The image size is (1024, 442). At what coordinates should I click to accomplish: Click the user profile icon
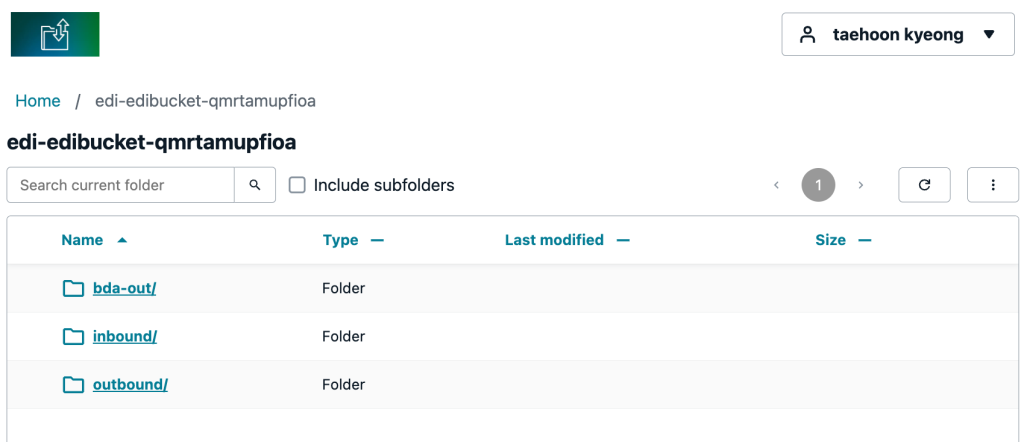pyautogui.click(x=808, y=35)
